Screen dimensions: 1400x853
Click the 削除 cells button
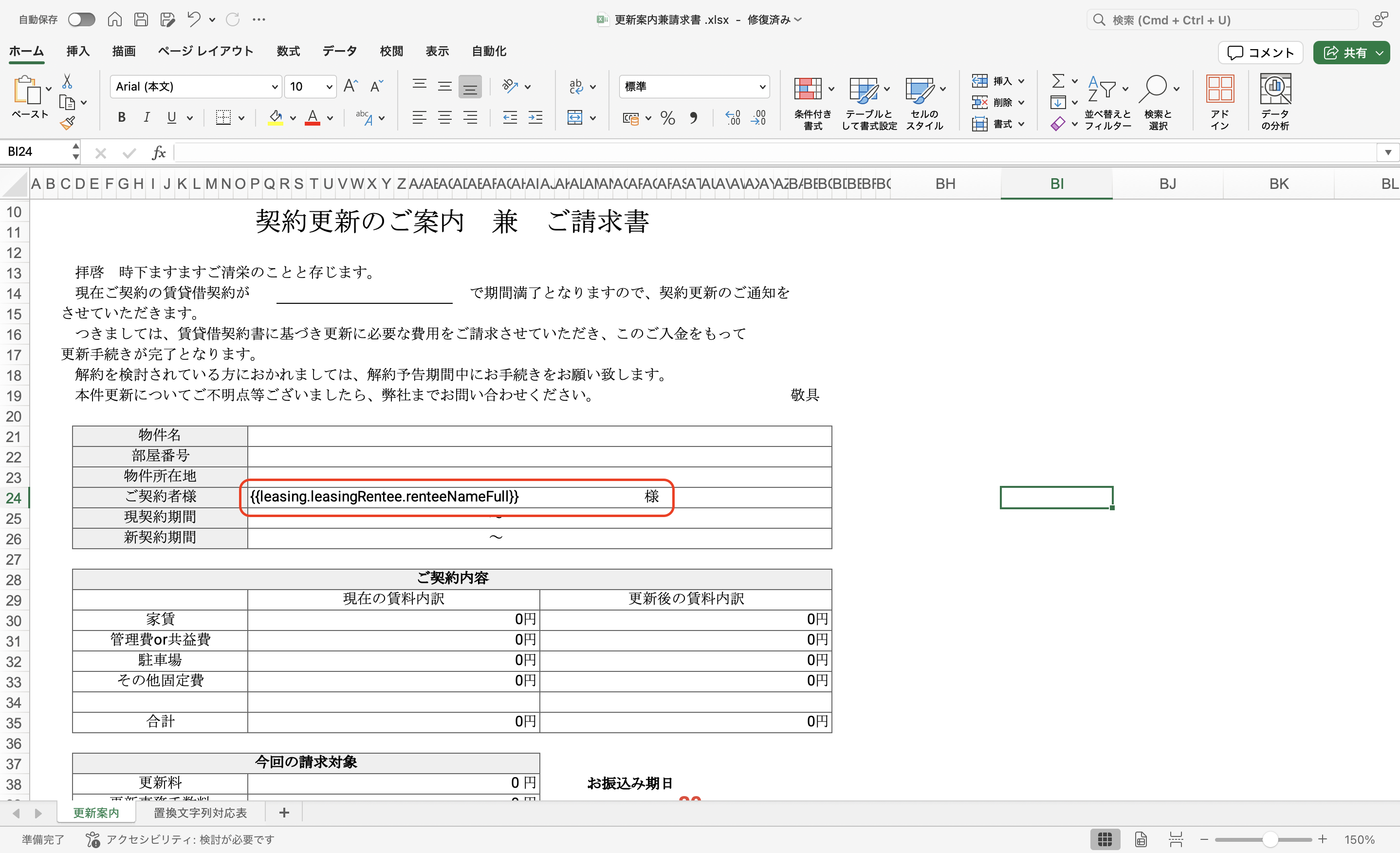[x=997, y=103]
